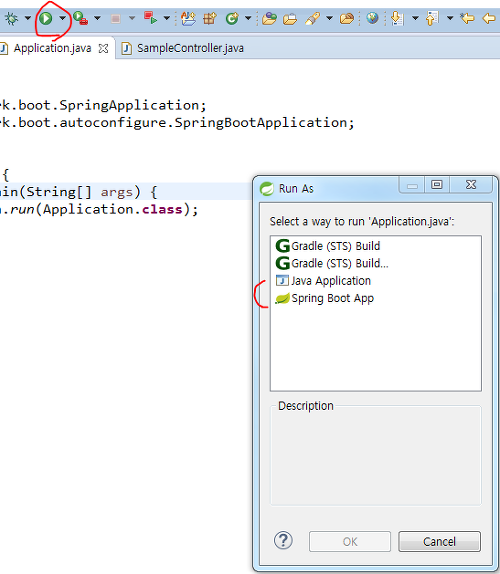The width and height of the screenshot is (500, 574).
Task: Click the Last Edit Location arrow icon
Action: click(467, 18)
